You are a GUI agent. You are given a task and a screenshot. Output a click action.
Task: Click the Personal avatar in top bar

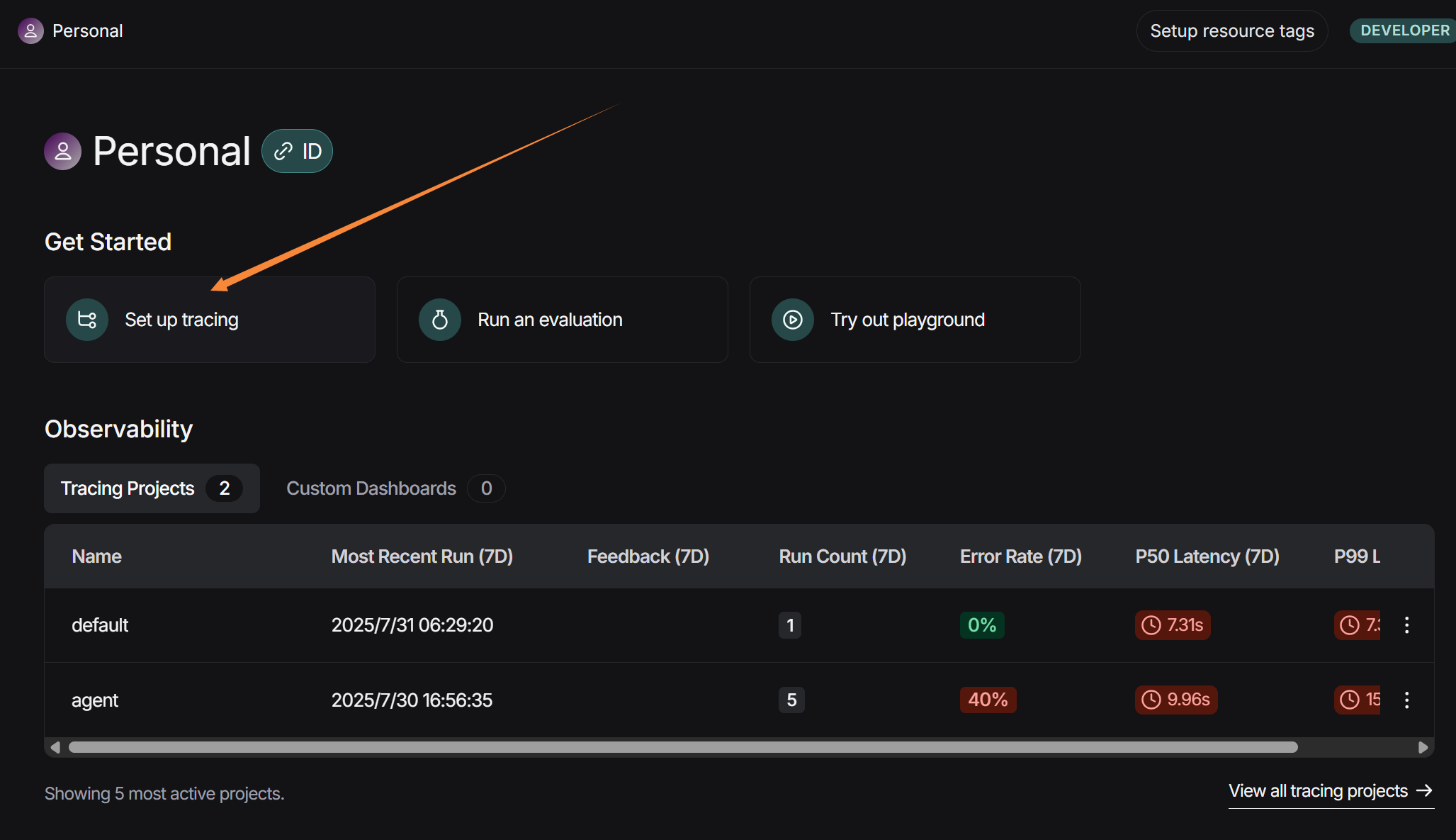point(30,31)
